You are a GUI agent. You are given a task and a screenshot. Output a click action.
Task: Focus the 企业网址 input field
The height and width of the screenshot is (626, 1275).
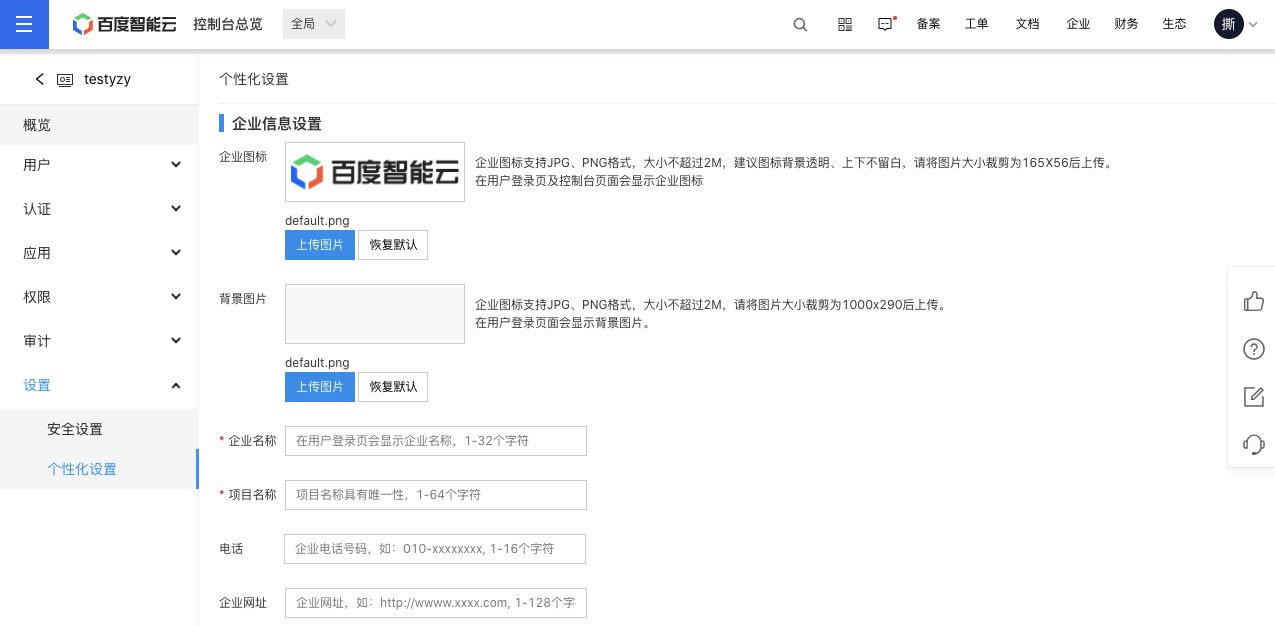[436, 603]
